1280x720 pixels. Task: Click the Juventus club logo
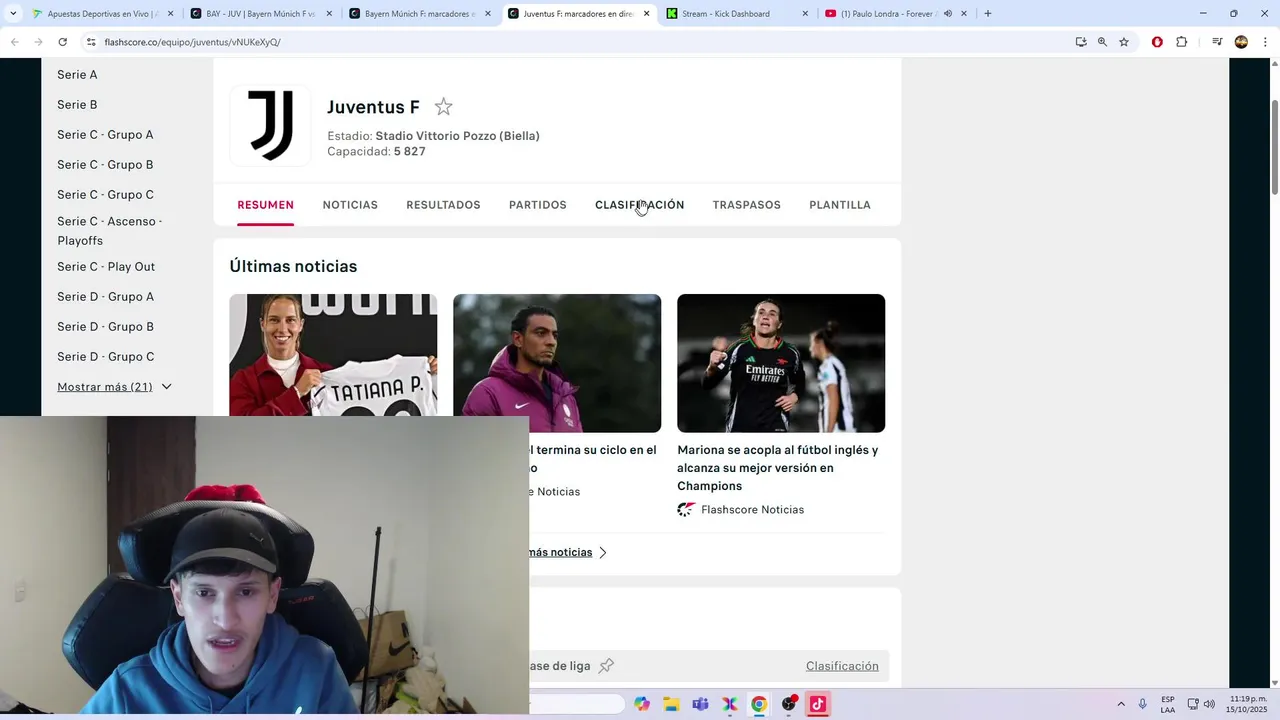270,125
